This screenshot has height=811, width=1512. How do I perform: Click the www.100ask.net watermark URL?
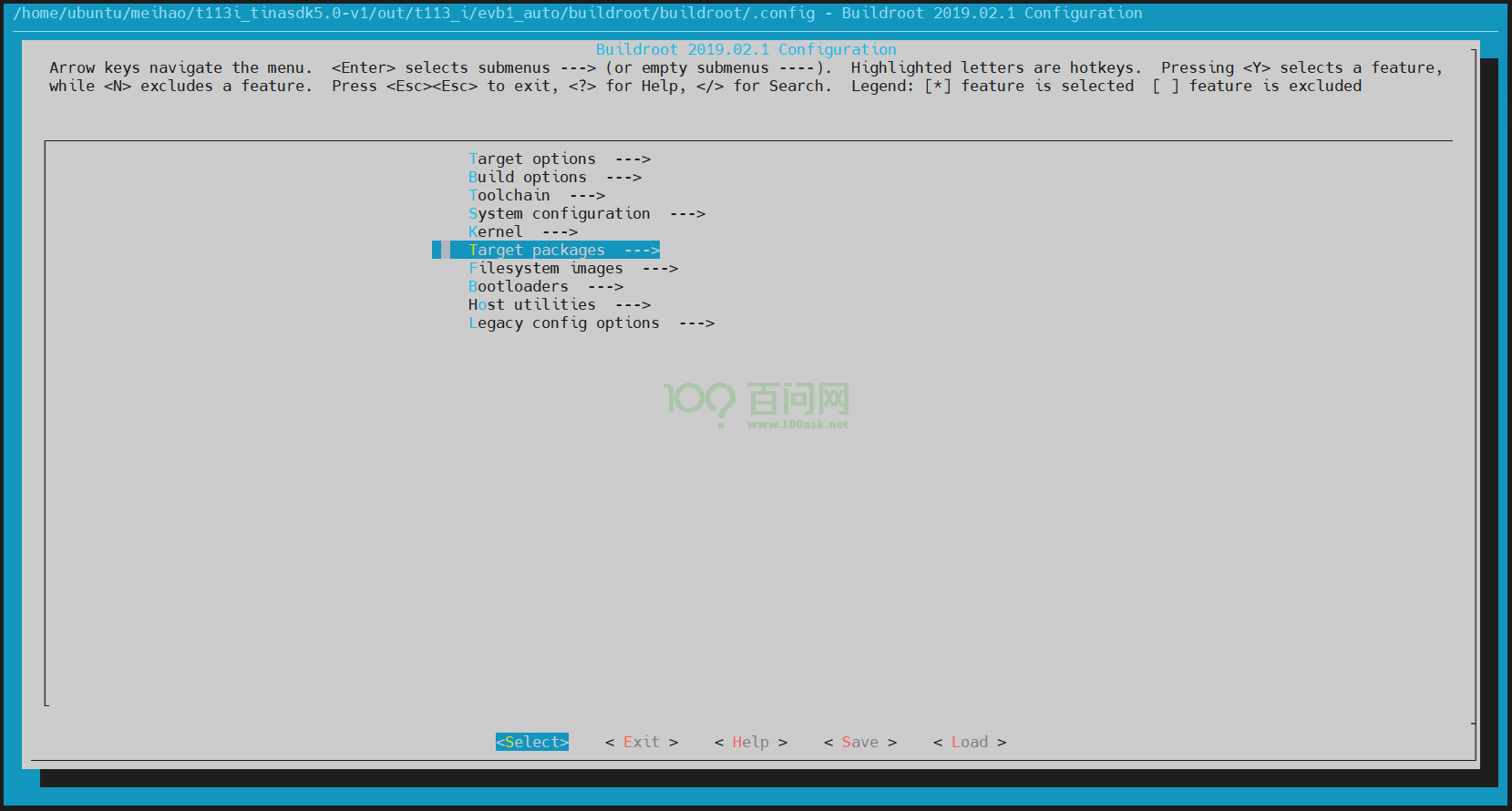pyautogui.click(x=797, y=424)
